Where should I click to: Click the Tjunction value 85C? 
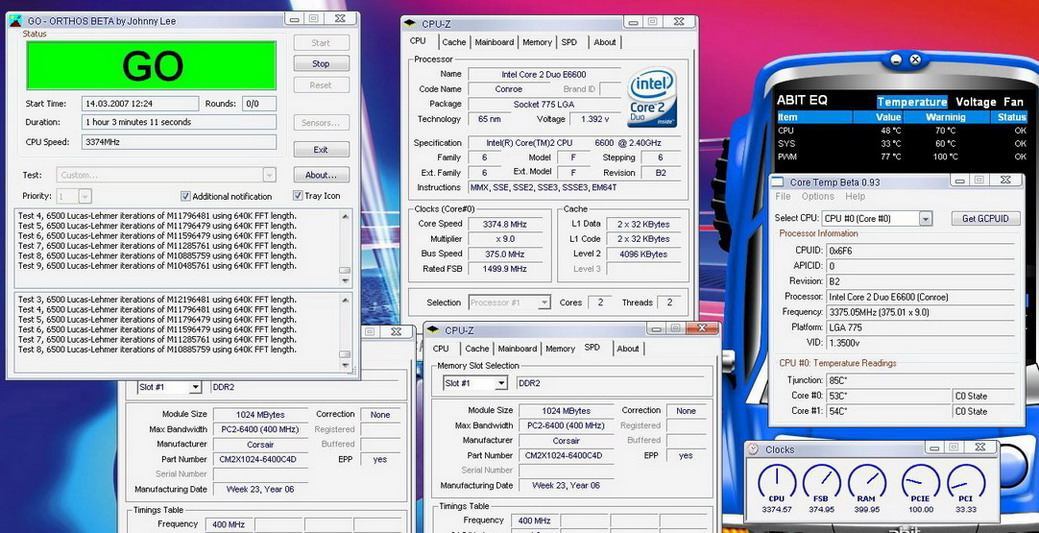pyautogui.click(x=920, y=381)
